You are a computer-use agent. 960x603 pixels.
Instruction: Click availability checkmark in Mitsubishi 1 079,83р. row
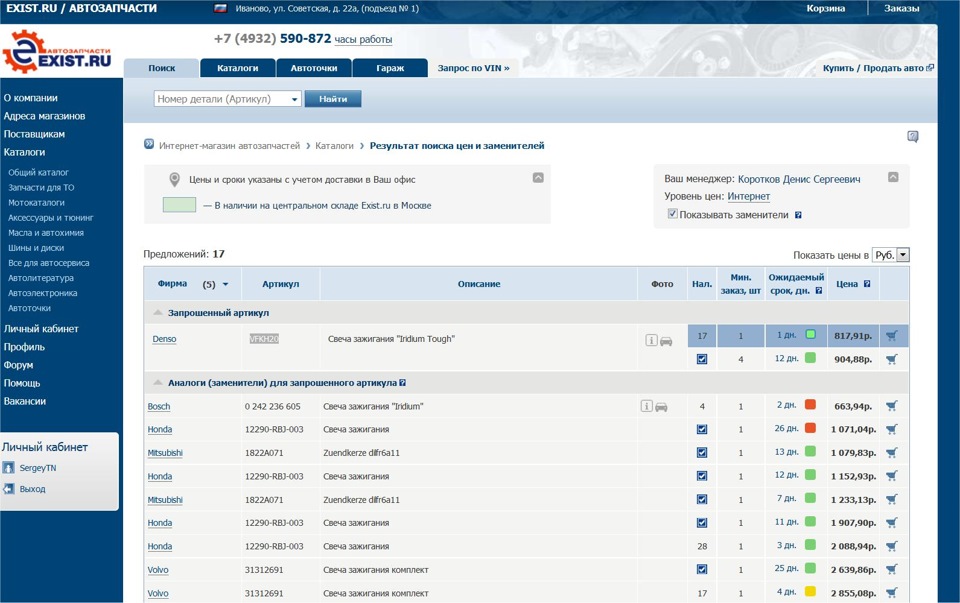[702, 453]
